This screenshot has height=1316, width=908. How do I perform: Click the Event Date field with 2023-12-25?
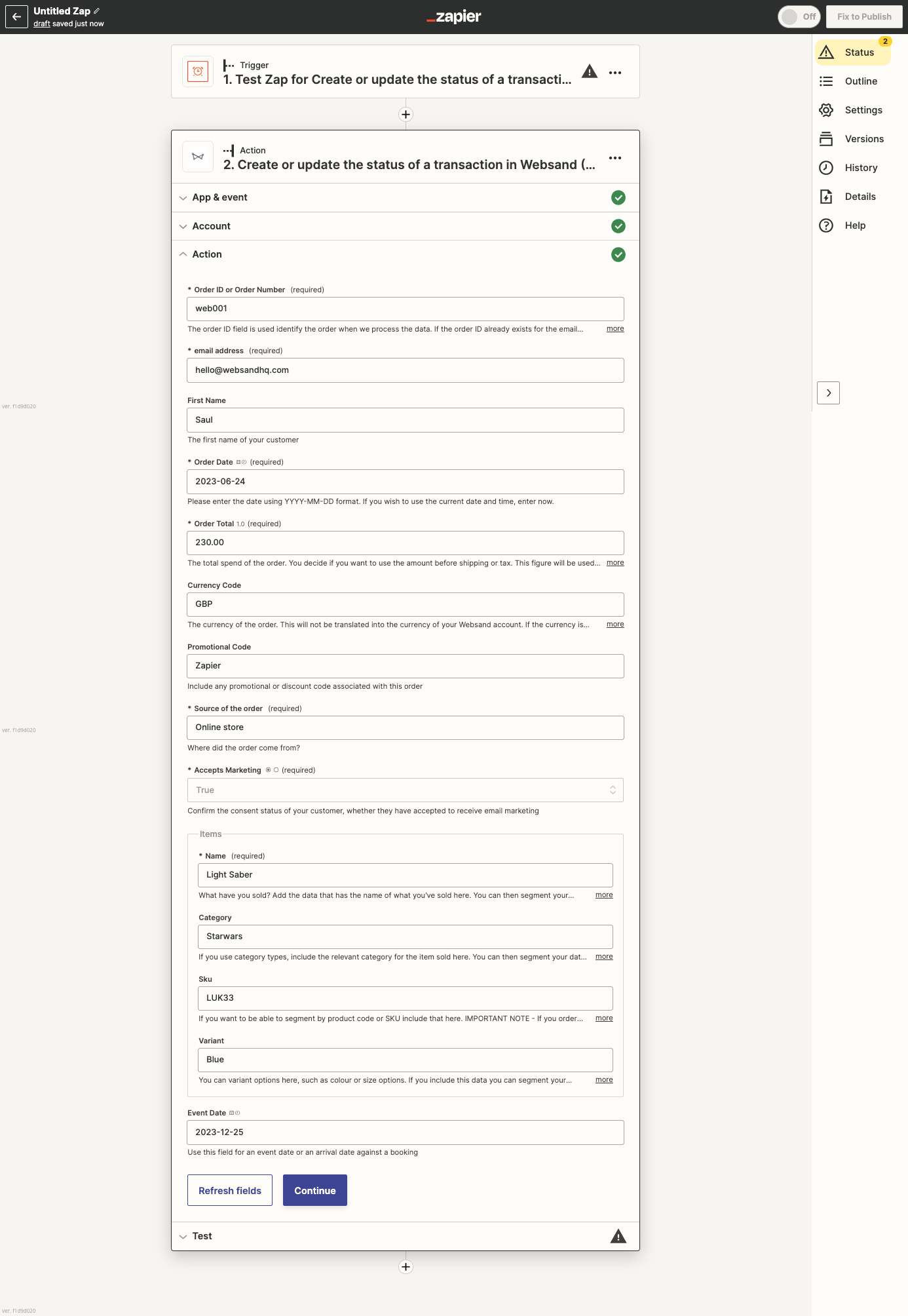click(x=406, y=1132)
